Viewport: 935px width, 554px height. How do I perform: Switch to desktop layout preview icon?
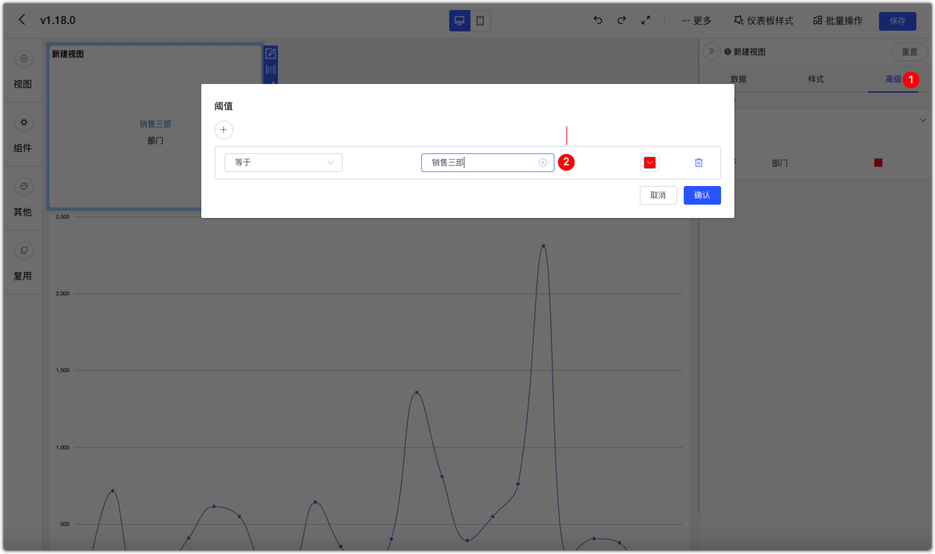[459, 21]
